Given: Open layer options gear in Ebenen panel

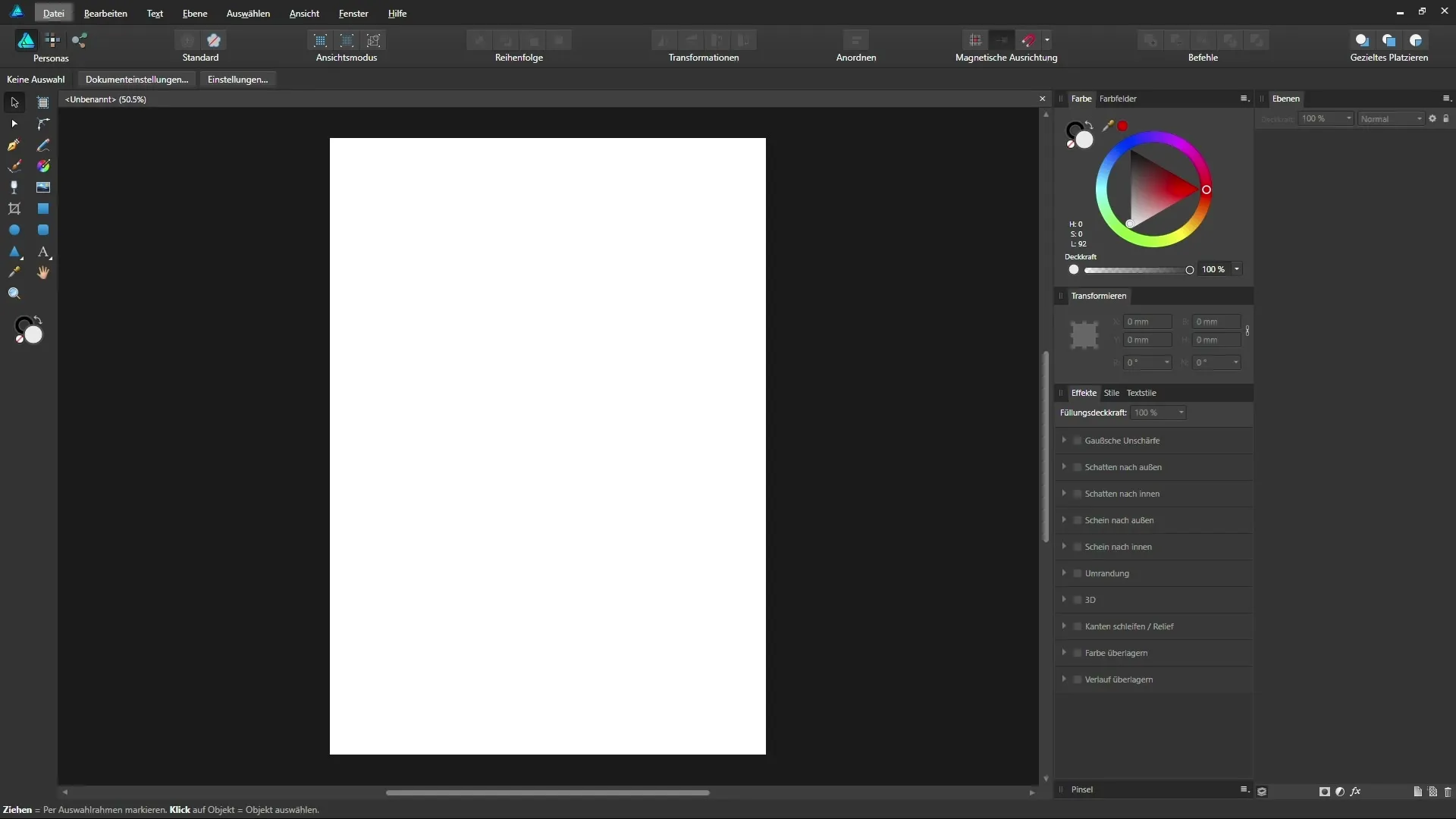Looking at the screenshot, I should click(x=1432, y=118).
